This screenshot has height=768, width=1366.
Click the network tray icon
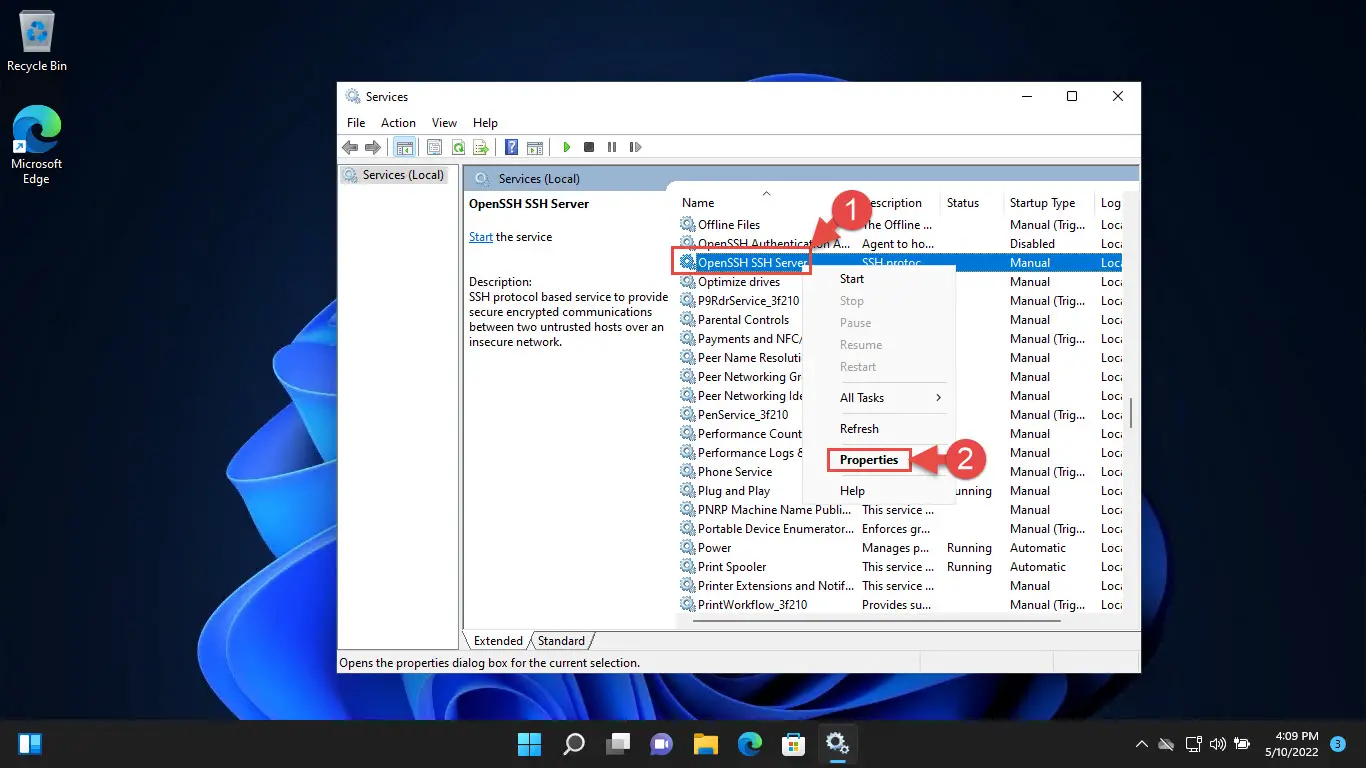click(x=1193, y=744)
